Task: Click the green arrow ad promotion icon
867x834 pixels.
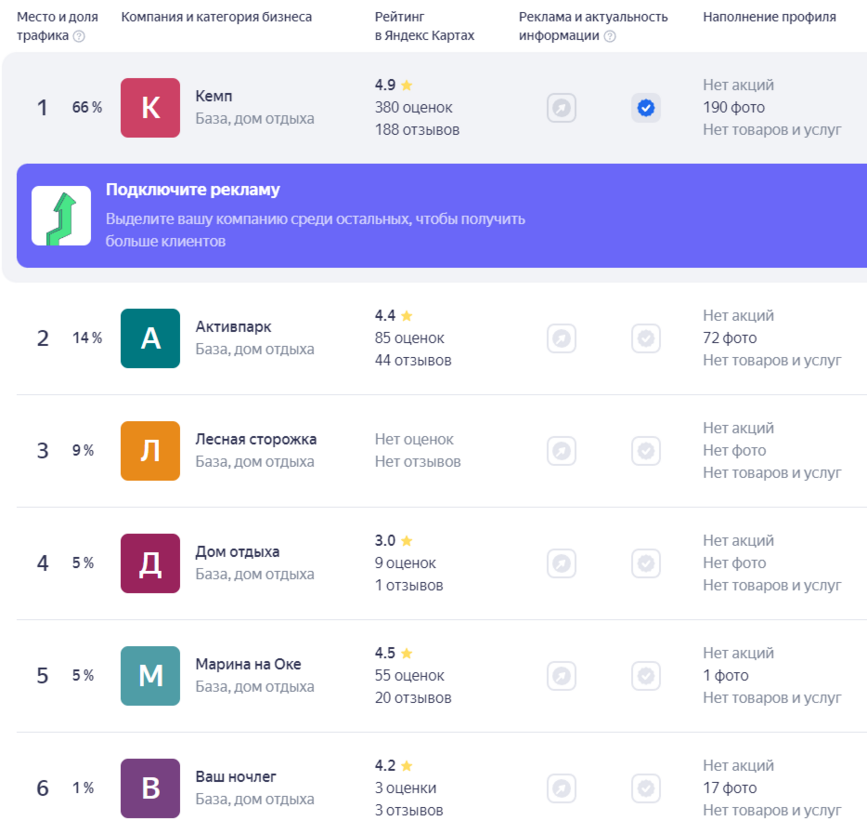Action: [61, 216]
